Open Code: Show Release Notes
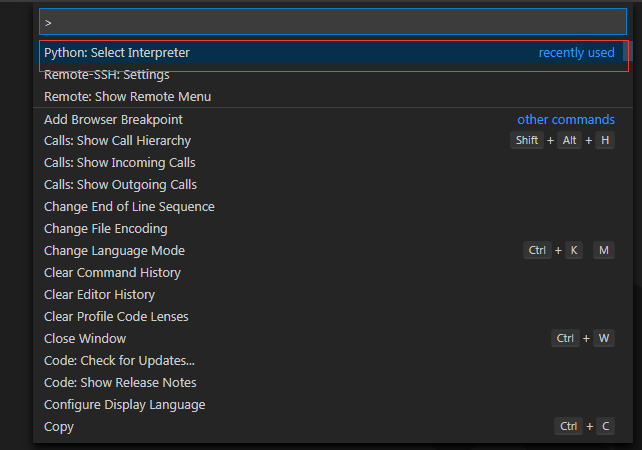This screenshot has width=642, height=450. tap(332, 383)
